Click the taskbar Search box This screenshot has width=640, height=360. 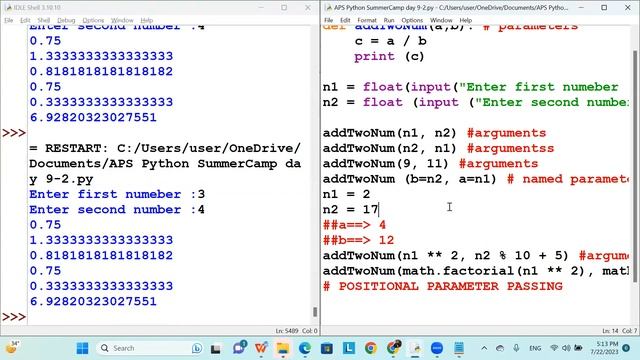tap(150, 348)
